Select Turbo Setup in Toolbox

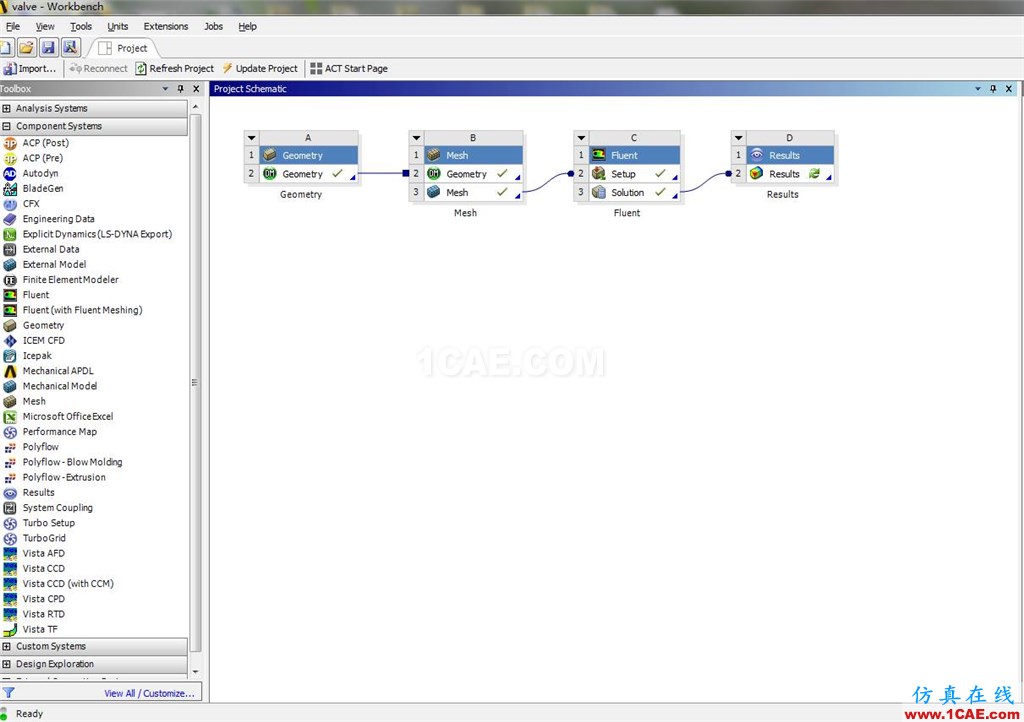48,523
